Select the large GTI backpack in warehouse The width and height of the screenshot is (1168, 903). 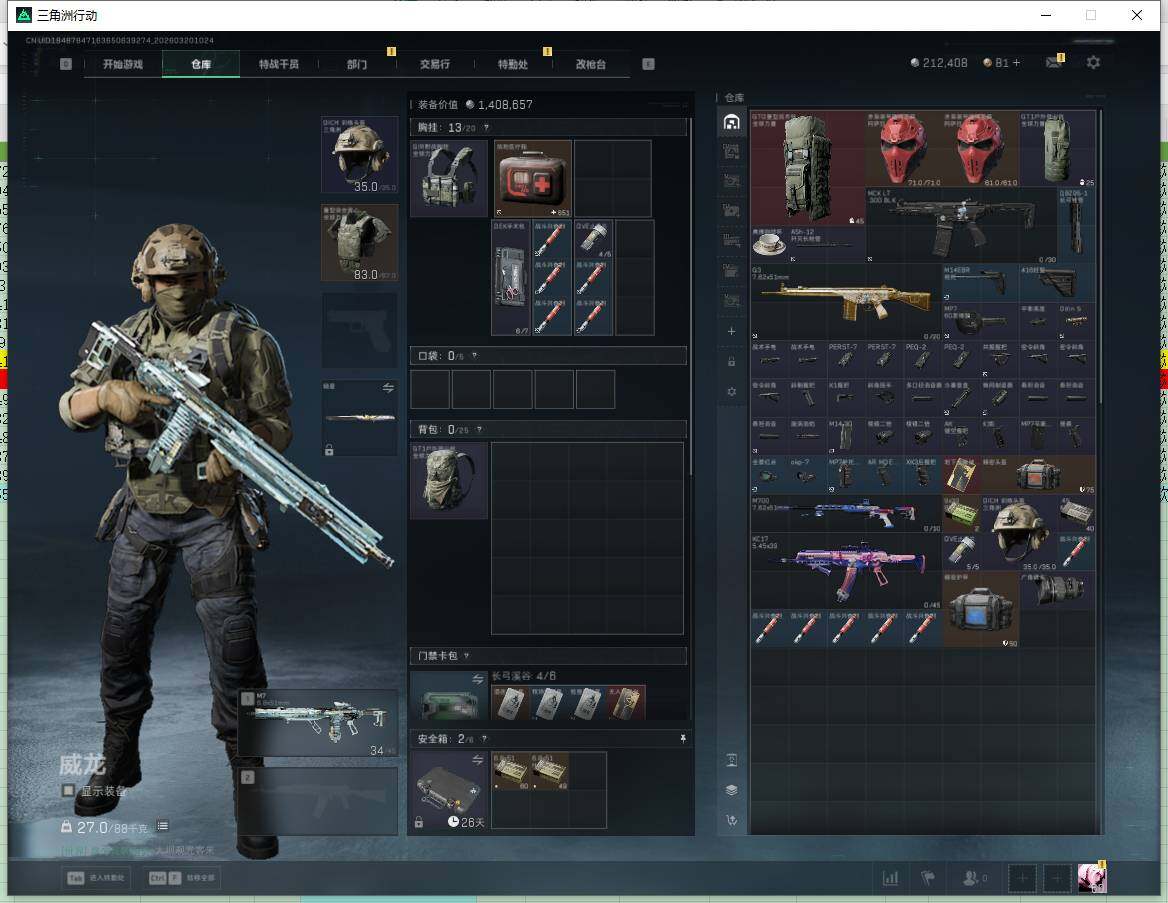pyautogui.click(x=808, y=168)
